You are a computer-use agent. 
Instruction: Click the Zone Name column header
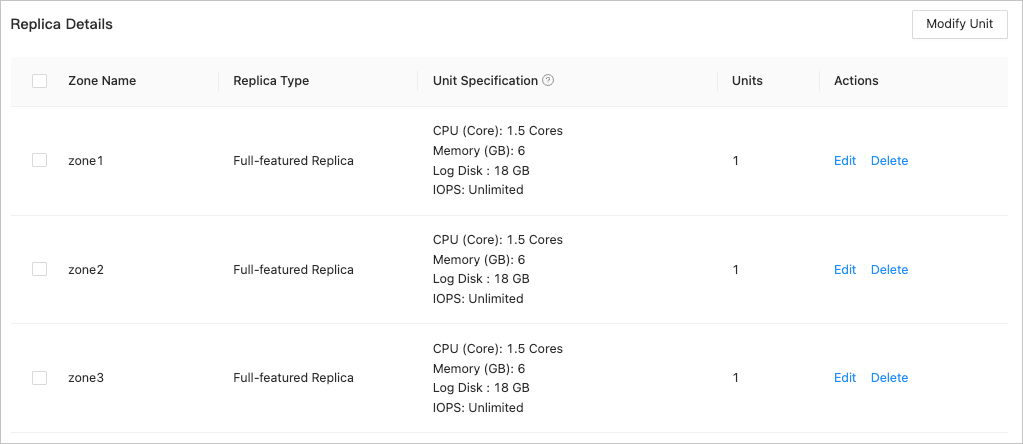(x=102, y=81)
